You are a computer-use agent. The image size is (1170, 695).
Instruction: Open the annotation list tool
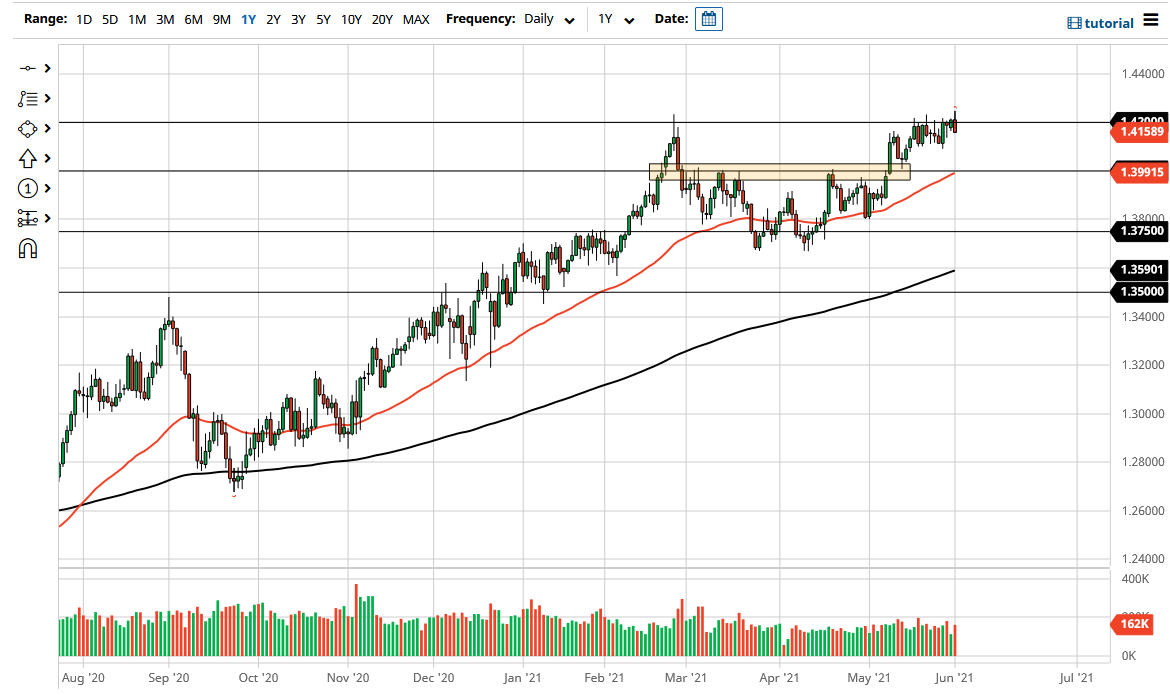[x=28, y=98]
